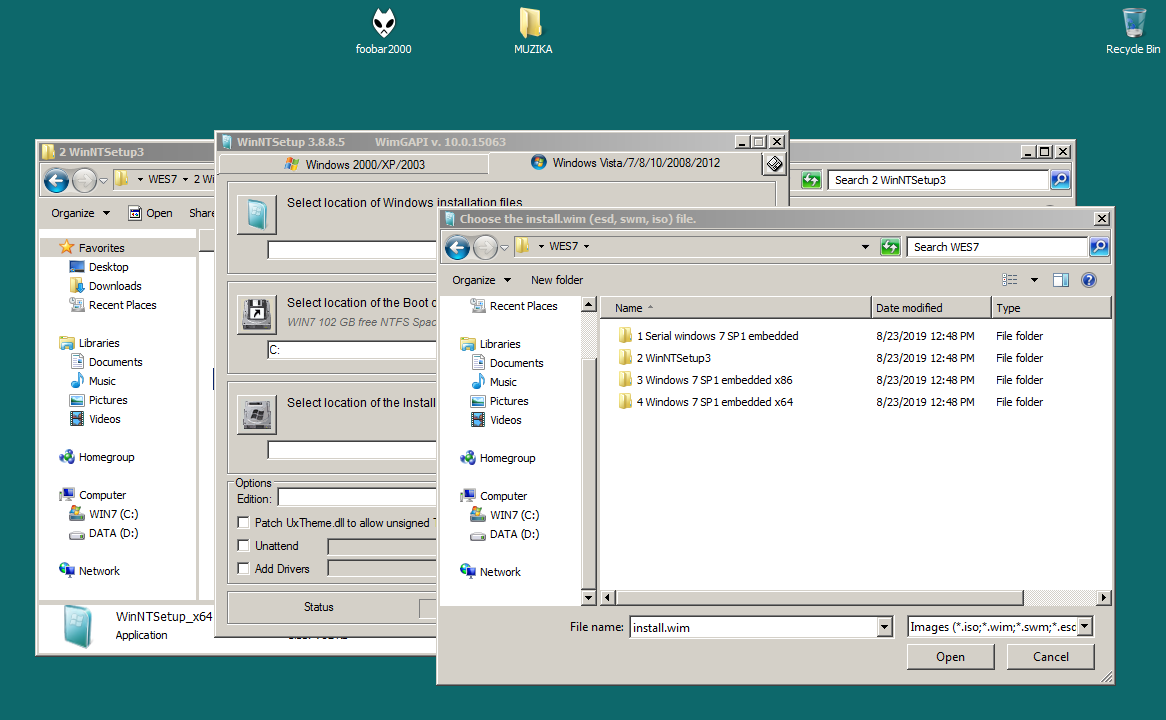The width and height of the screenshot is (1166, 720).
Task: Sort by Name column header
Action: (x=735, y=308)
